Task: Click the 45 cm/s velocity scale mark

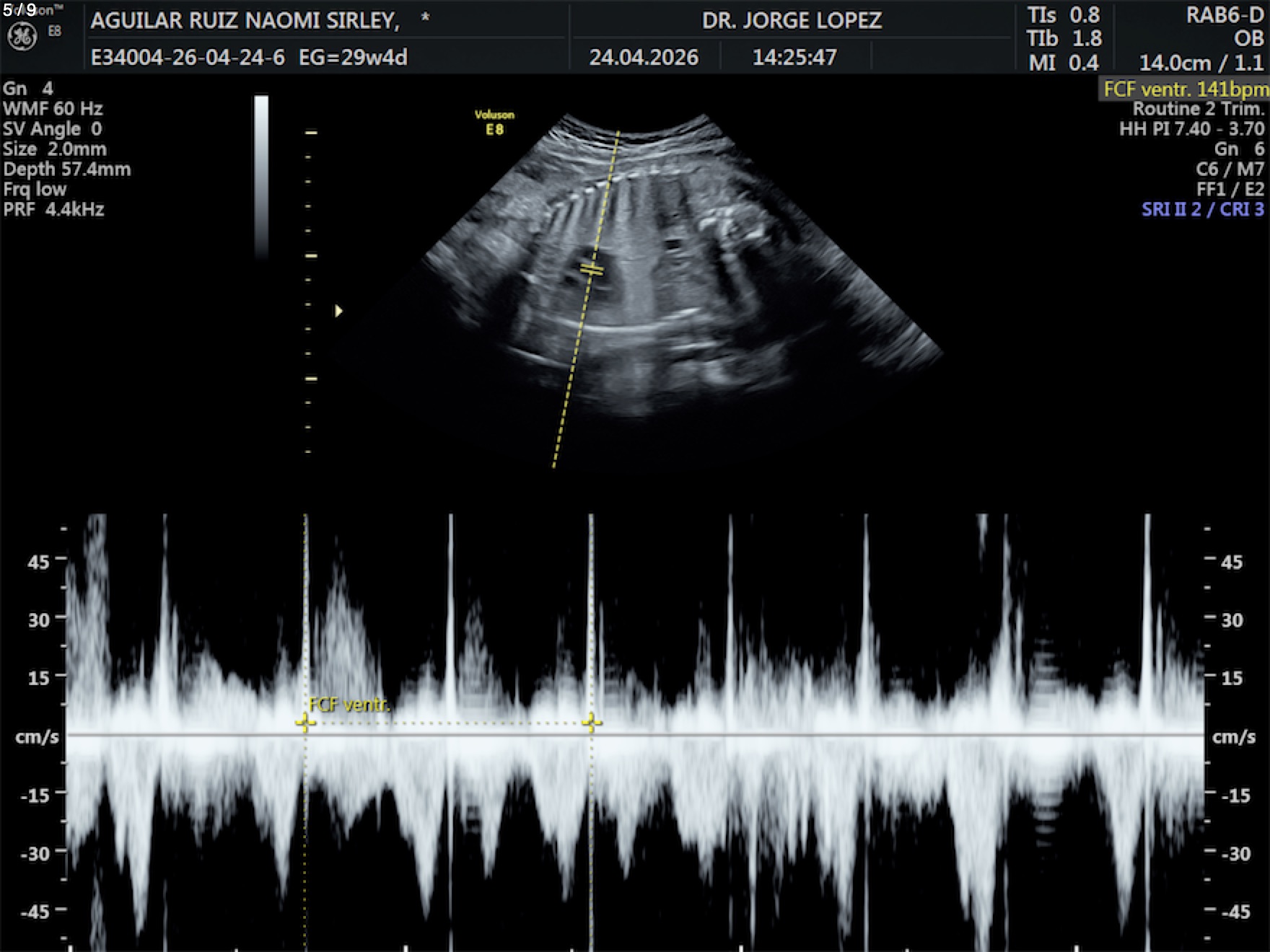Action: pyautogui.click(x=38, y=561)
